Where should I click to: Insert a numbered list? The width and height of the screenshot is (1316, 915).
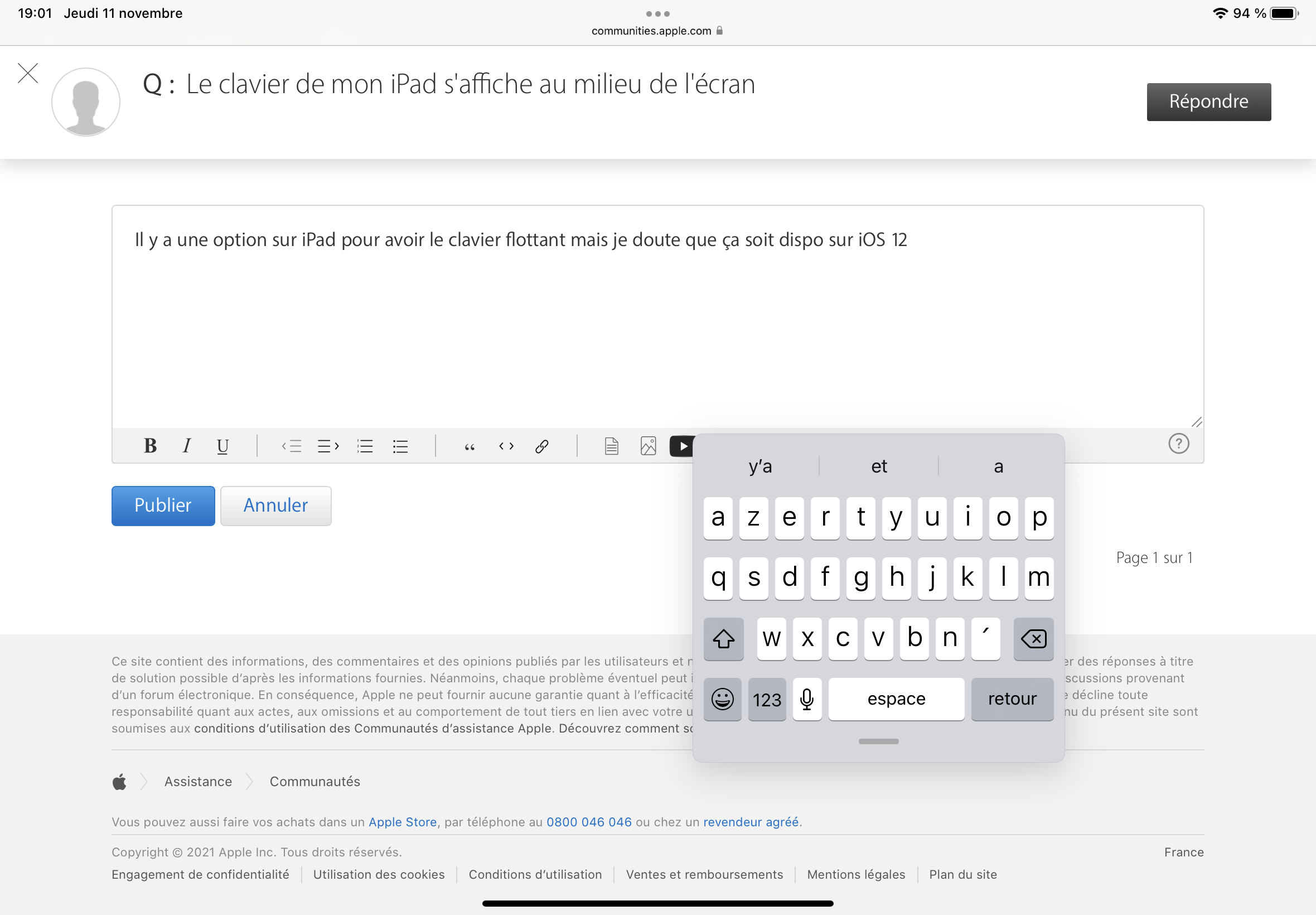coord(365,446)
